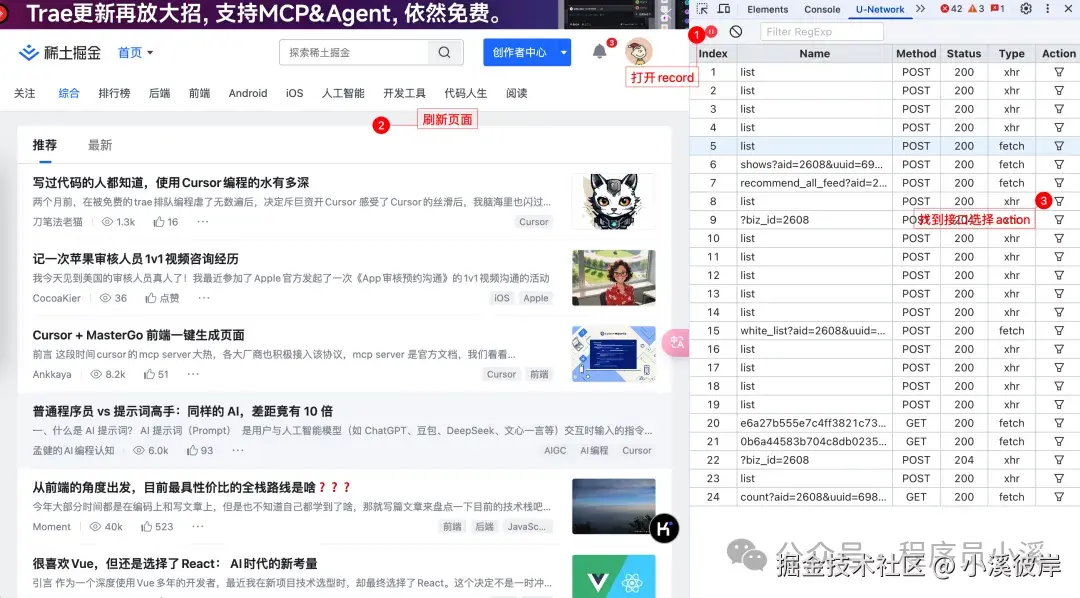Switch to the 最新 feed tab

pos(100,145)
